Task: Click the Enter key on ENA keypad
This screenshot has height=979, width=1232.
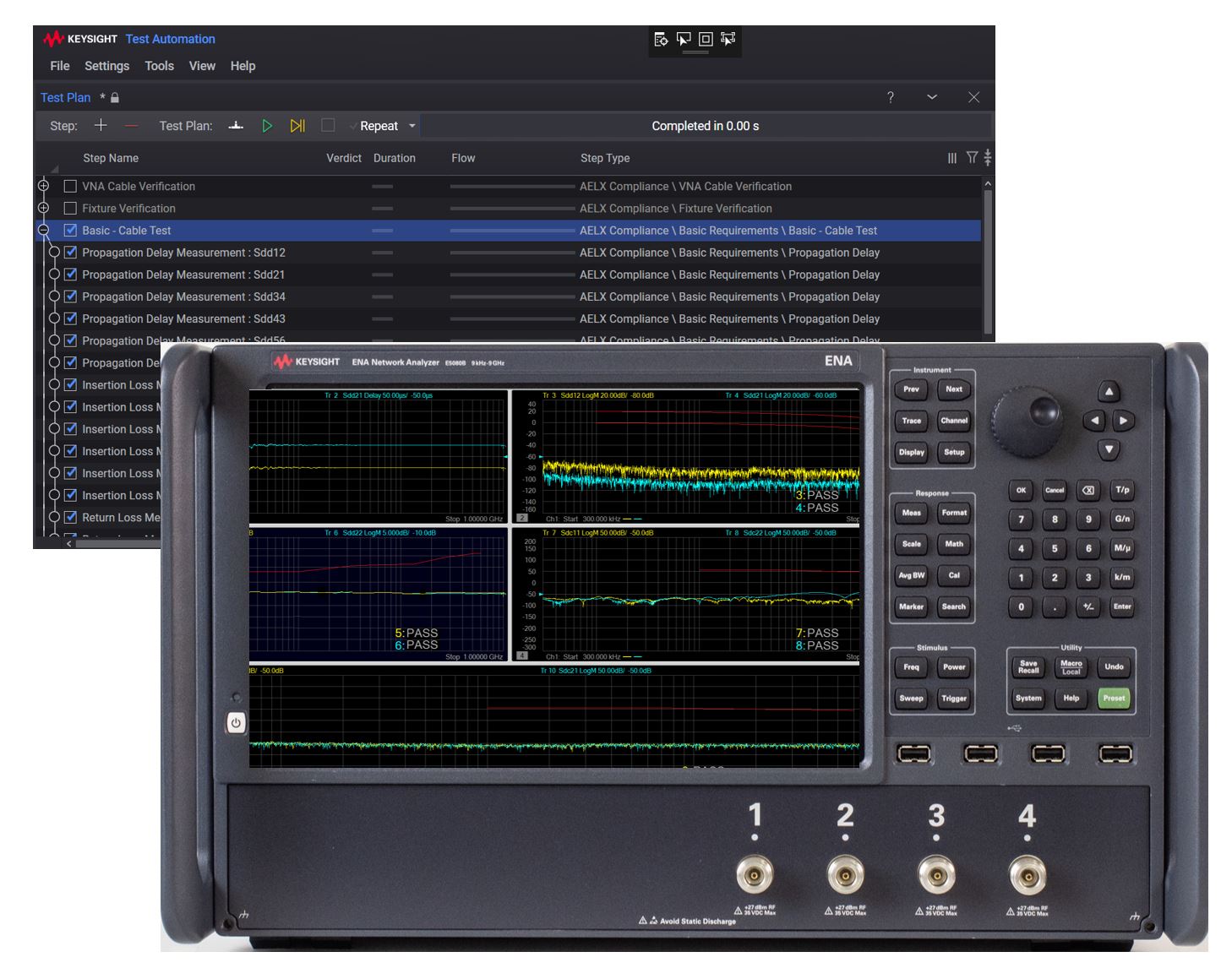Action: 1122,606
